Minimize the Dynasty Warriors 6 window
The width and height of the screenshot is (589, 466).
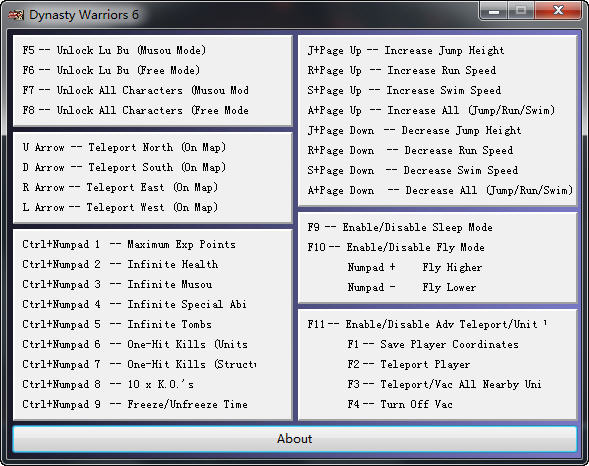pos(494,11)
